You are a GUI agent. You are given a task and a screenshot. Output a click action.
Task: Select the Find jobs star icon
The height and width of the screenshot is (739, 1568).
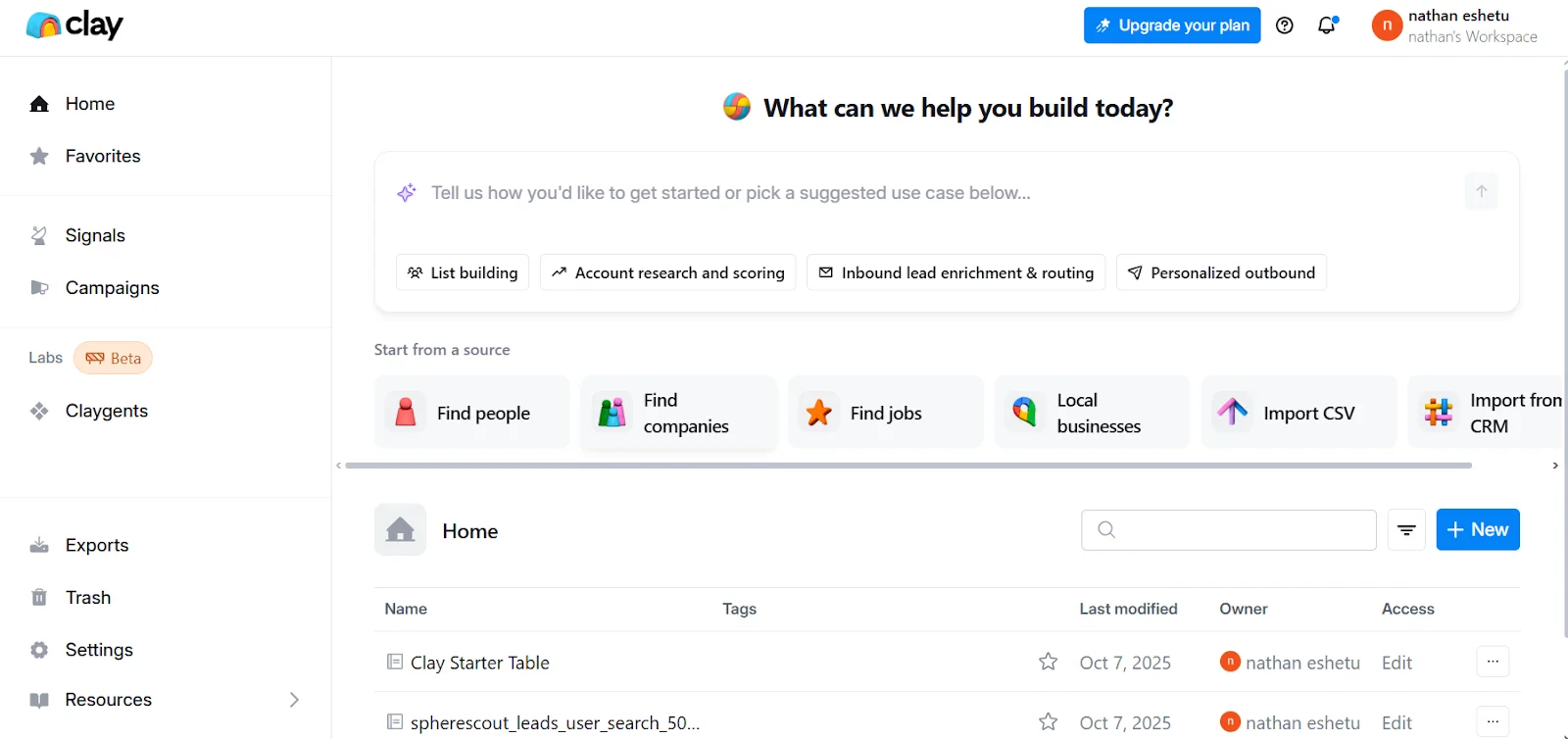(819, 413)
